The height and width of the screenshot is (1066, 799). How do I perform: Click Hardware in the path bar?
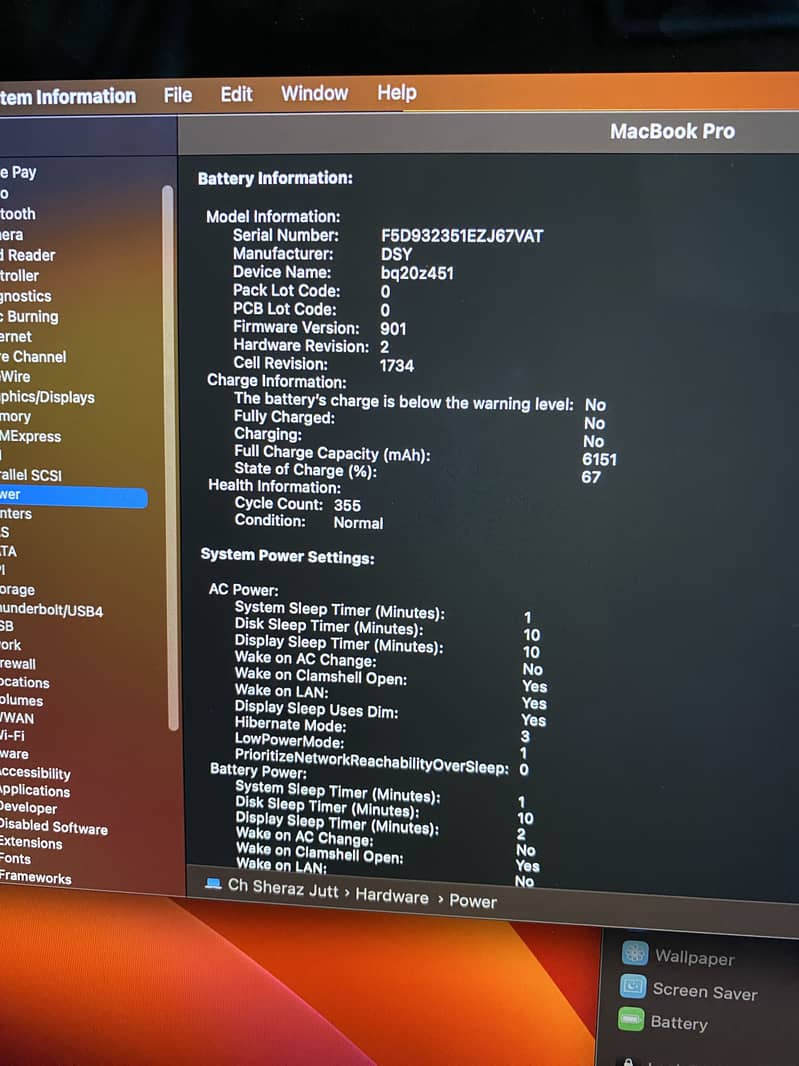pyautogui.click(x=392, y=895)
